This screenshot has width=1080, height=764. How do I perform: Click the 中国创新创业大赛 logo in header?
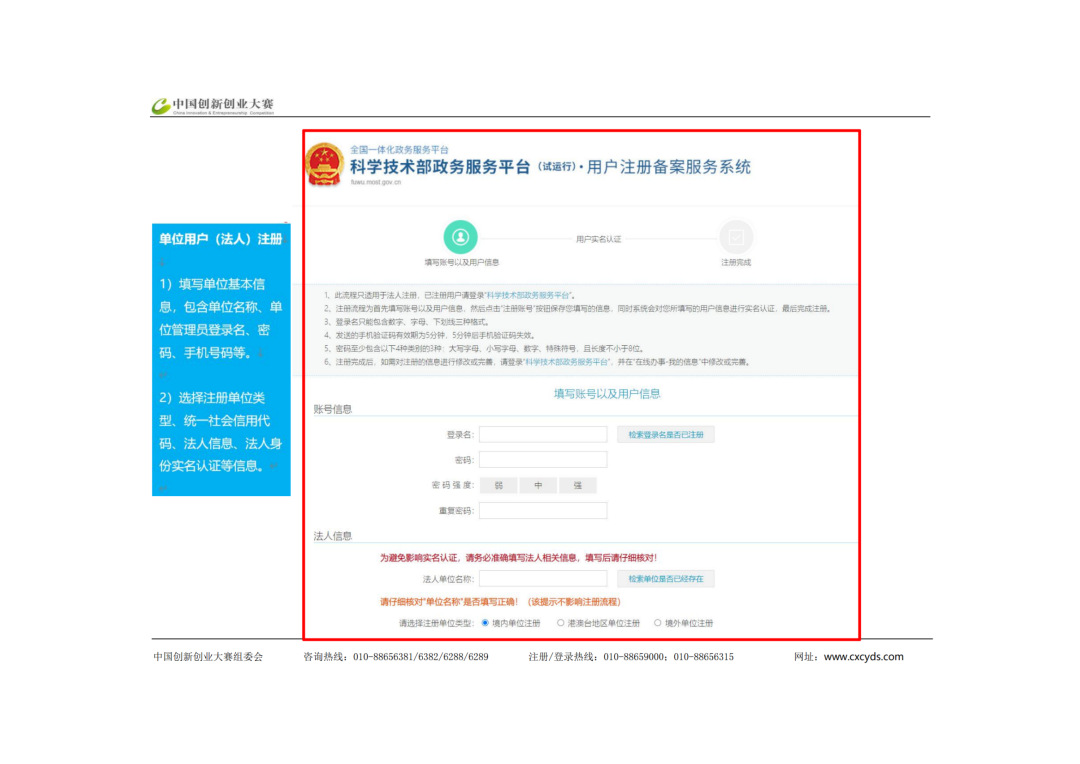213,105
